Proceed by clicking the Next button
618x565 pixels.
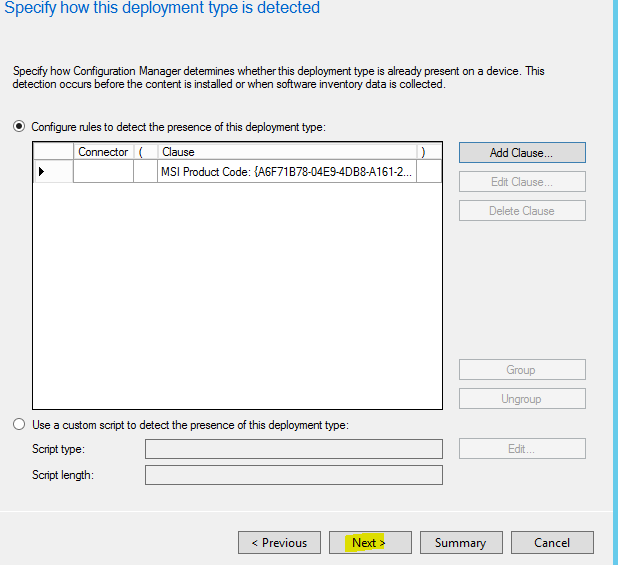click(369, 543)
